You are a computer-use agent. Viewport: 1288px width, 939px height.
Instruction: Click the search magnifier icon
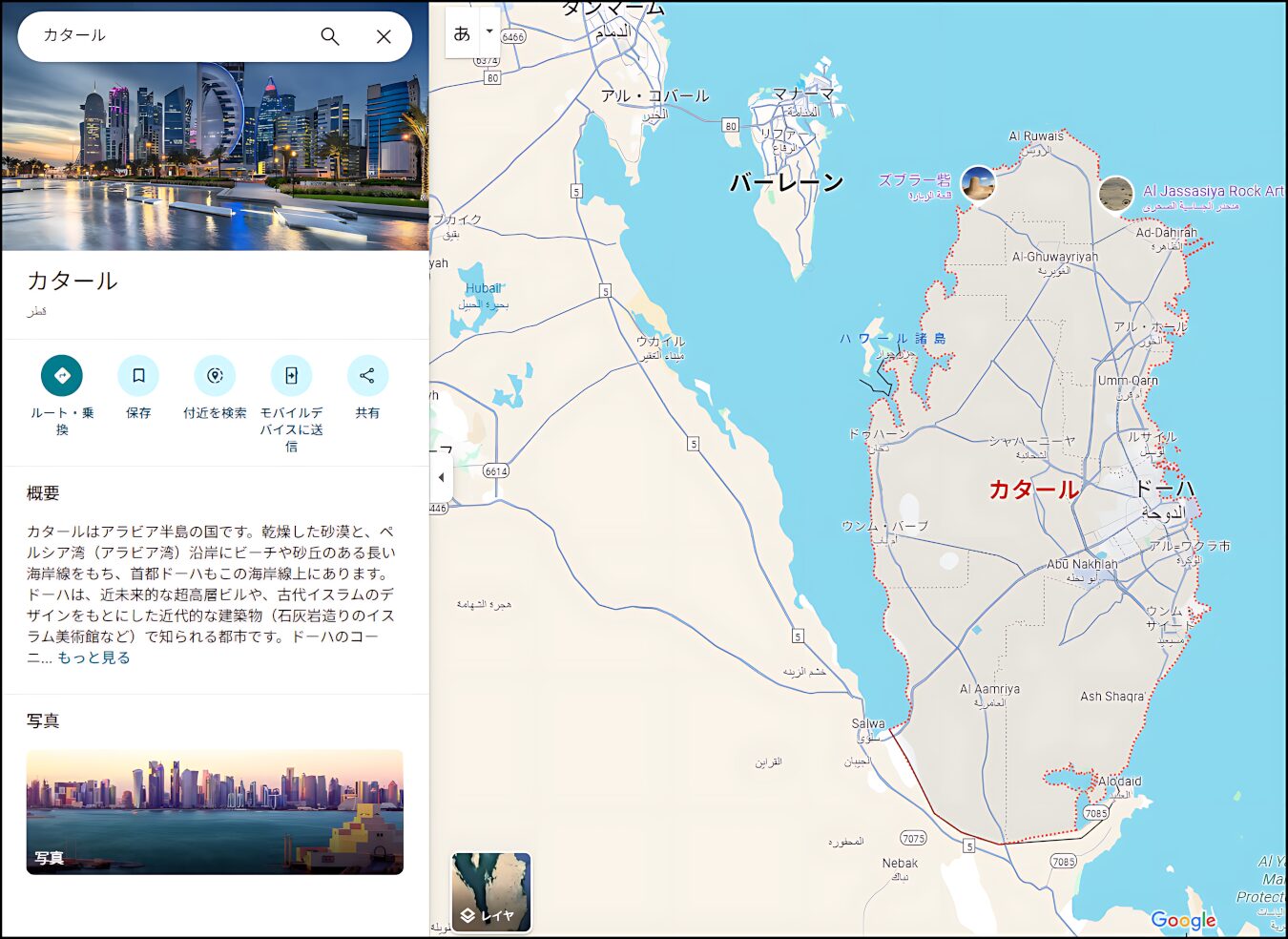[329, 36]
